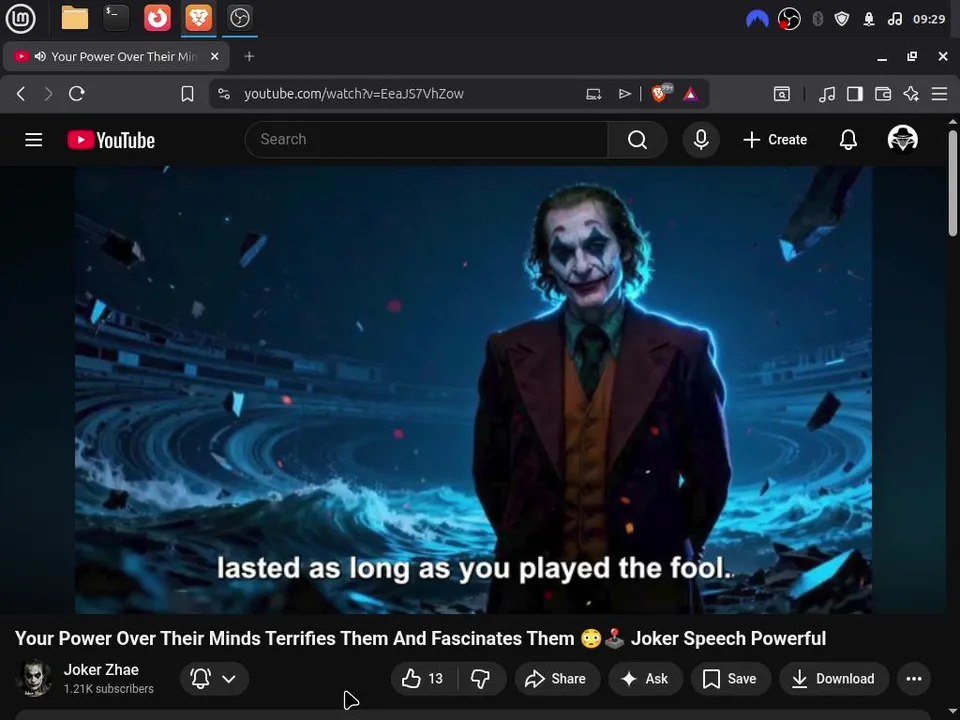Go forward to the next page
960x720 pixels.
[48, 94]
